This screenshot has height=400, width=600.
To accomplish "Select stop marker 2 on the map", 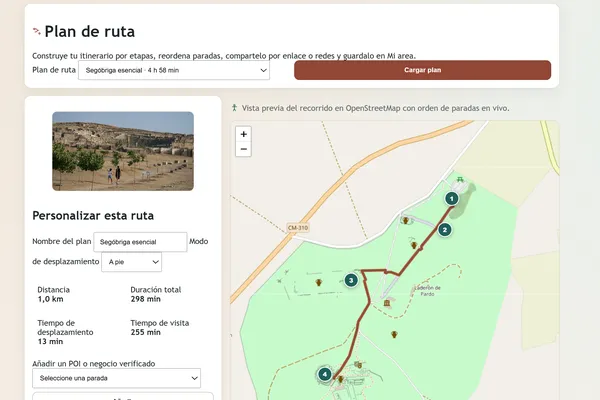I will coord(445,230).
